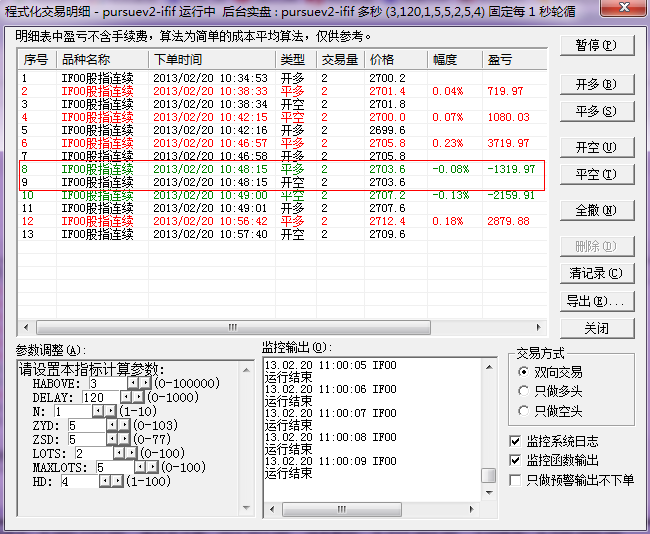Click the 幅度 column header
650x534 pixels.
click(455, 60)
